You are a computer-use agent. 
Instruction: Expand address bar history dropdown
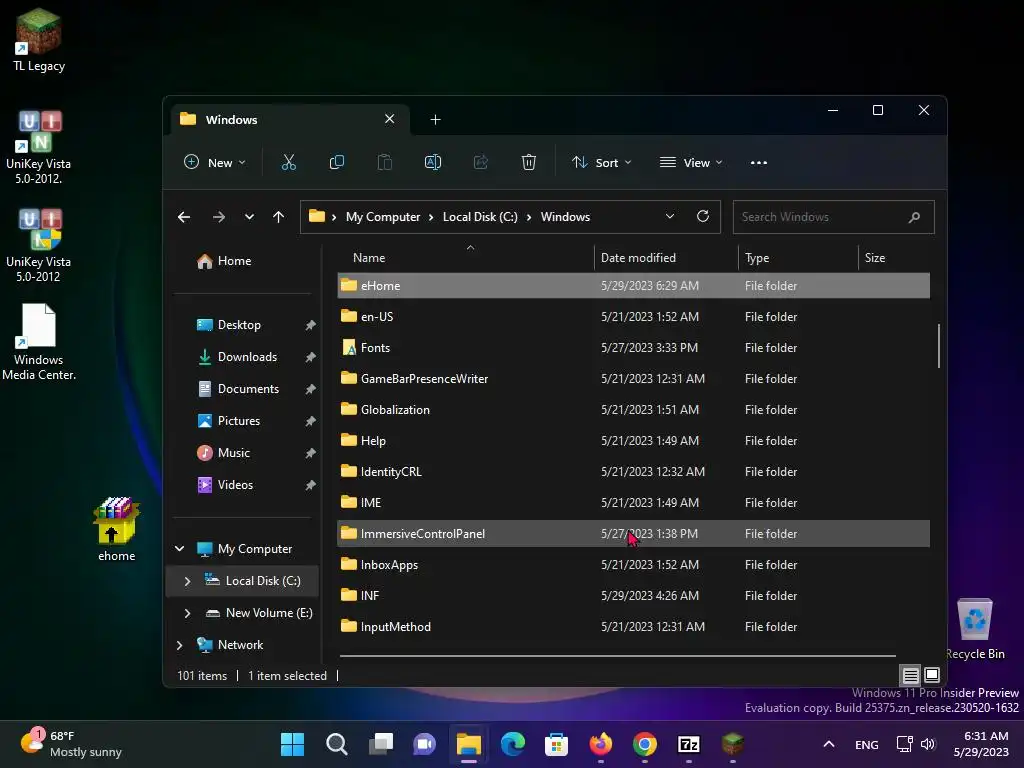pyautogui.click(x=670, y=216)
